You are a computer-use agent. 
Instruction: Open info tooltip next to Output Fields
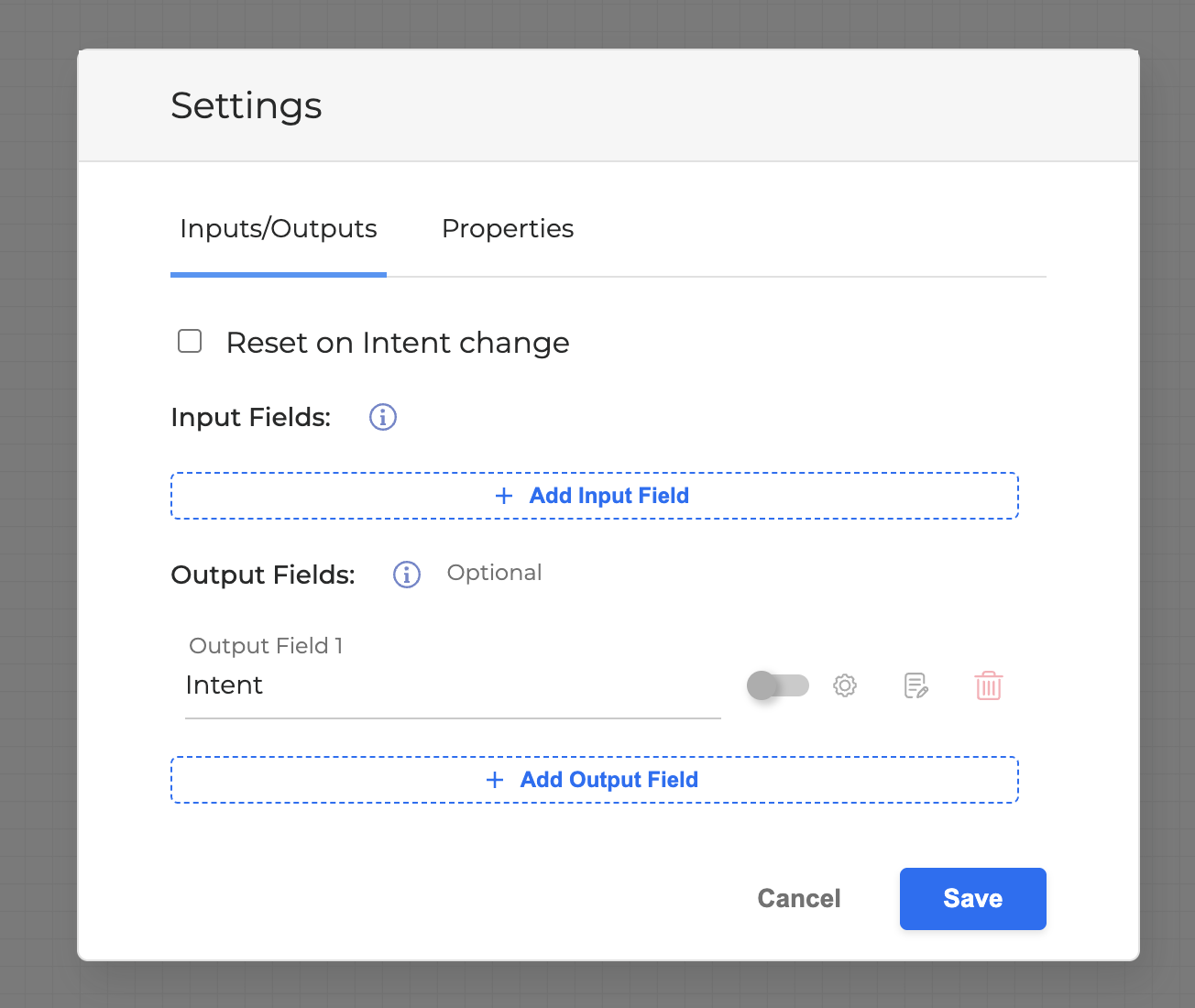(x=406, y=575)
